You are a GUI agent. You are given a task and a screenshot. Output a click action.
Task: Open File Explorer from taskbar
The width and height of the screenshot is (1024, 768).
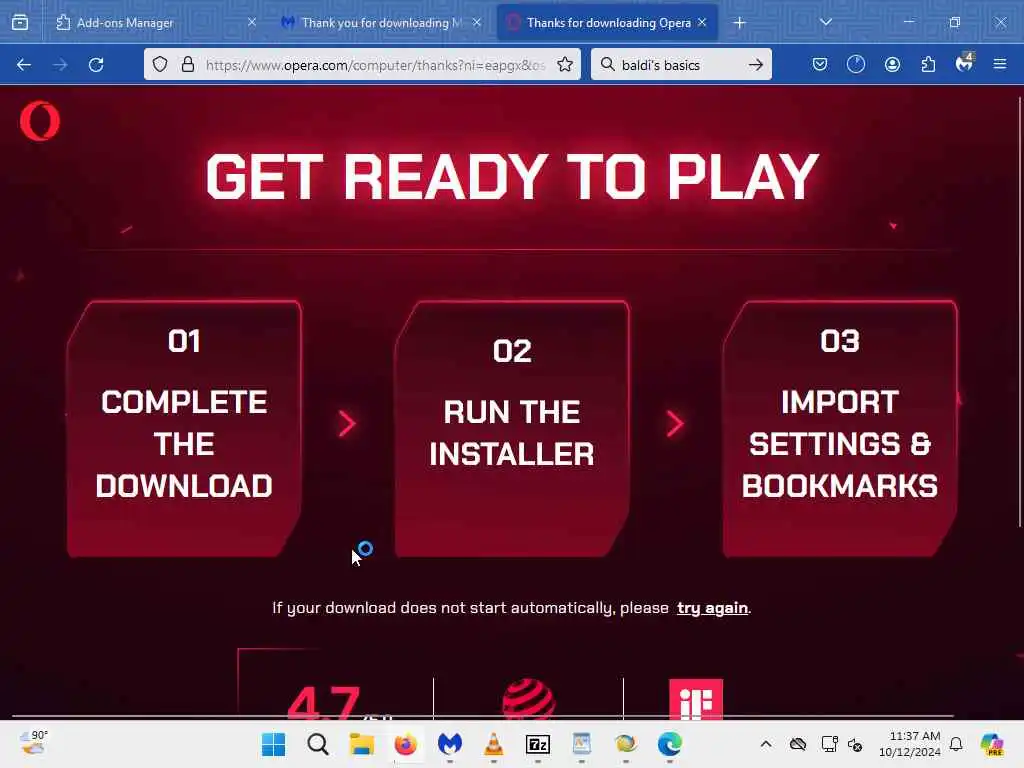tap(361, 744)
